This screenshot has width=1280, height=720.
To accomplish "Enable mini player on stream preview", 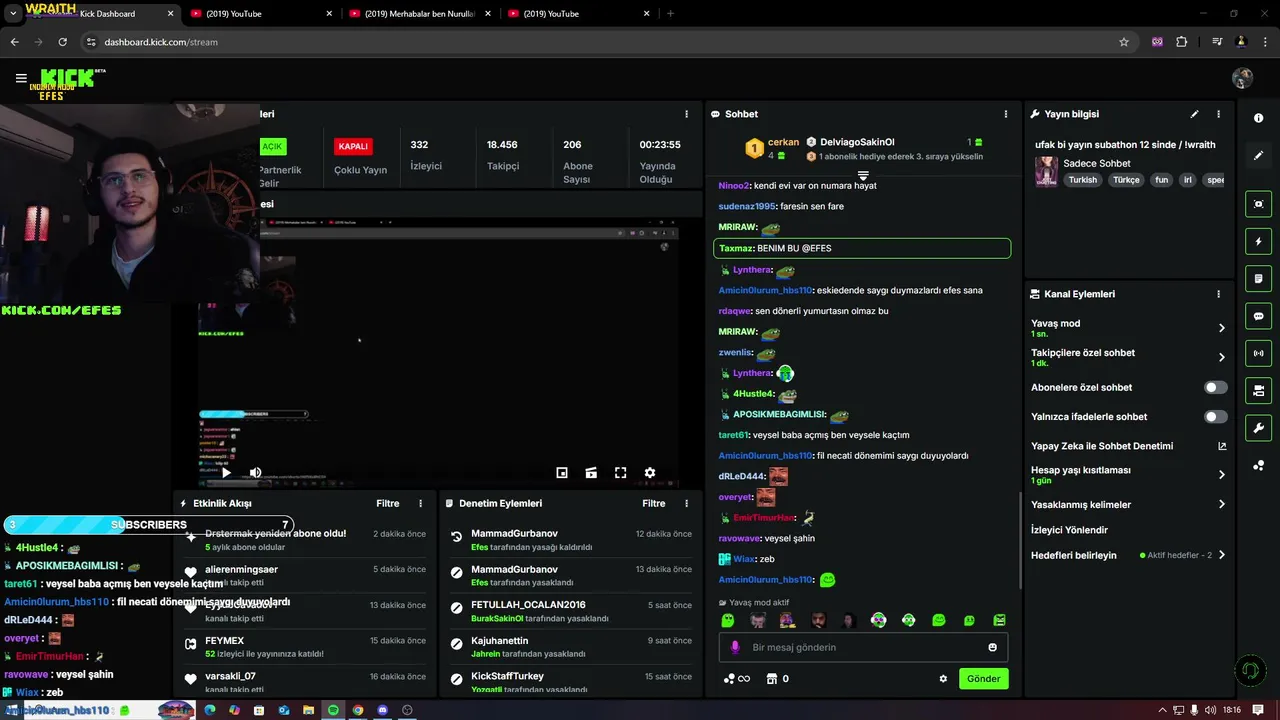I will (562, 473).
